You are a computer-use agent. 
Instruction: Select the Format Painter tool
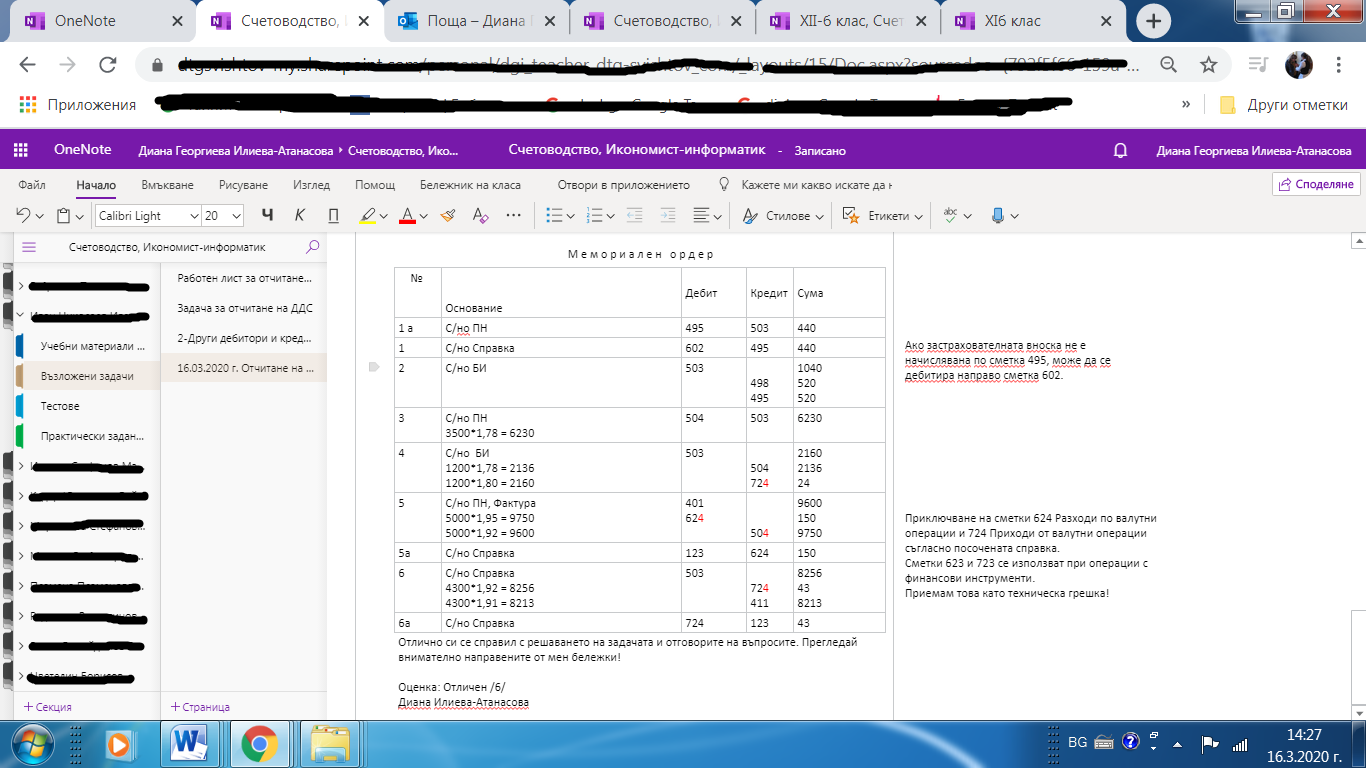click(x=447, y=215)
